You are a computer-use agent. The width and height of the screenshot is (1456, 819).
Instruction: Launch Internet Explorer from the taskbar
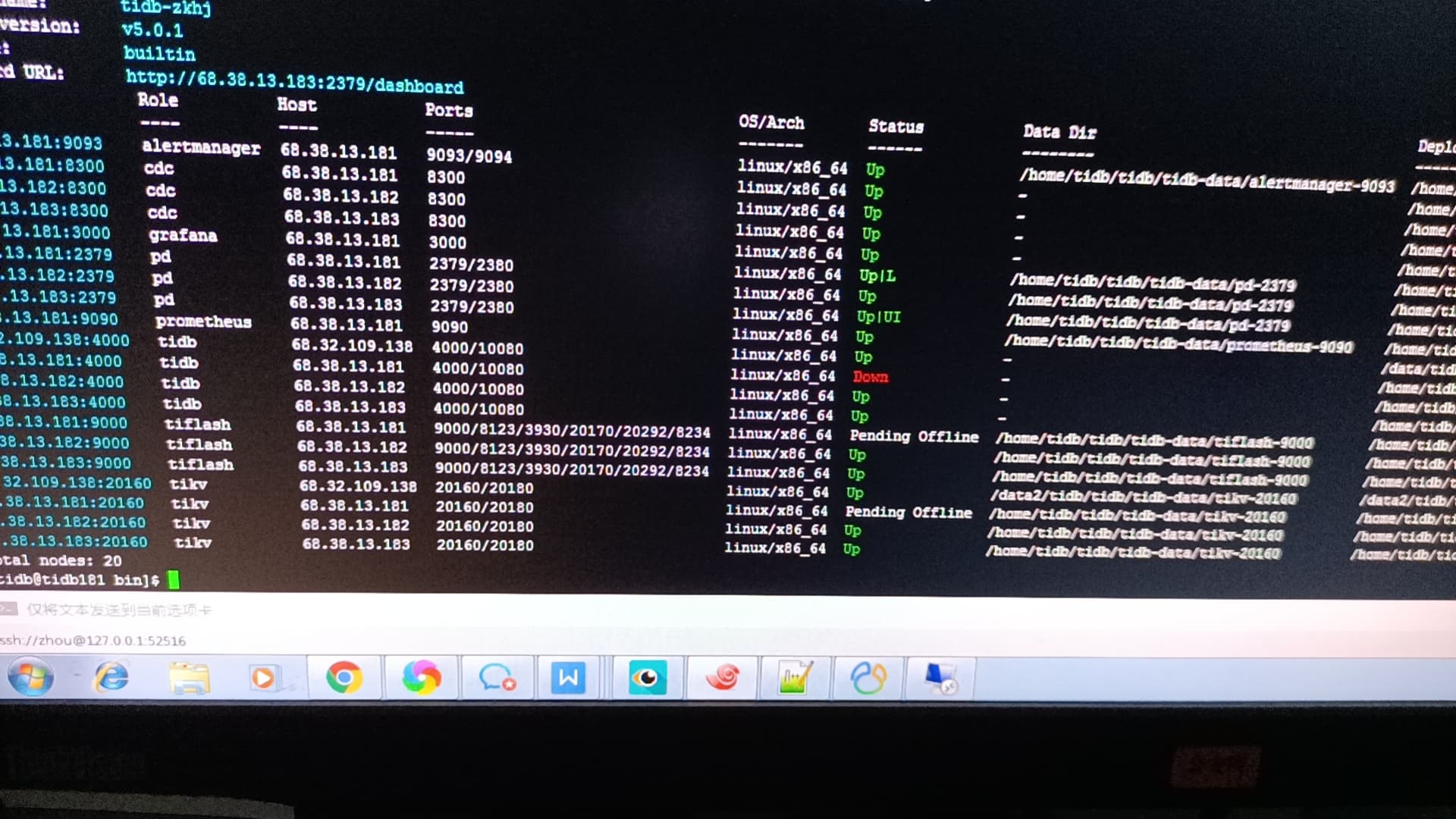111,677
